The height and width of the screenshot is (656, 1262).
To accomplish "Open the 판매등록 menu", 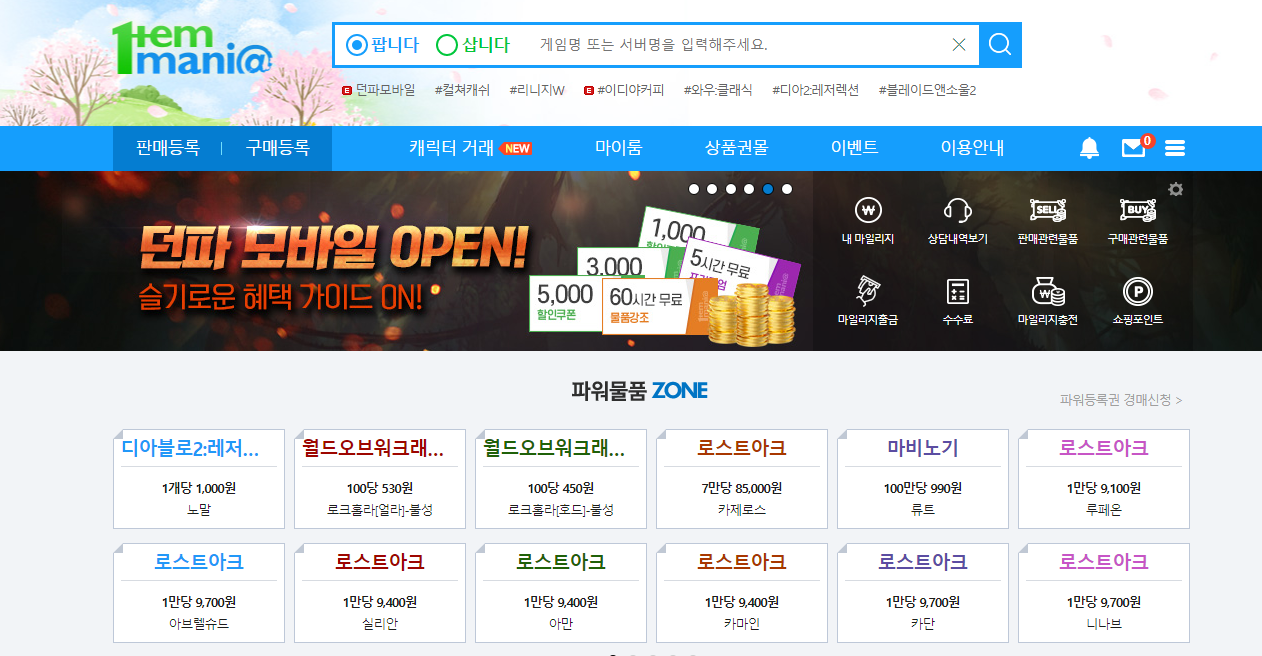I will pyautogui.click(x=168, y=148).
